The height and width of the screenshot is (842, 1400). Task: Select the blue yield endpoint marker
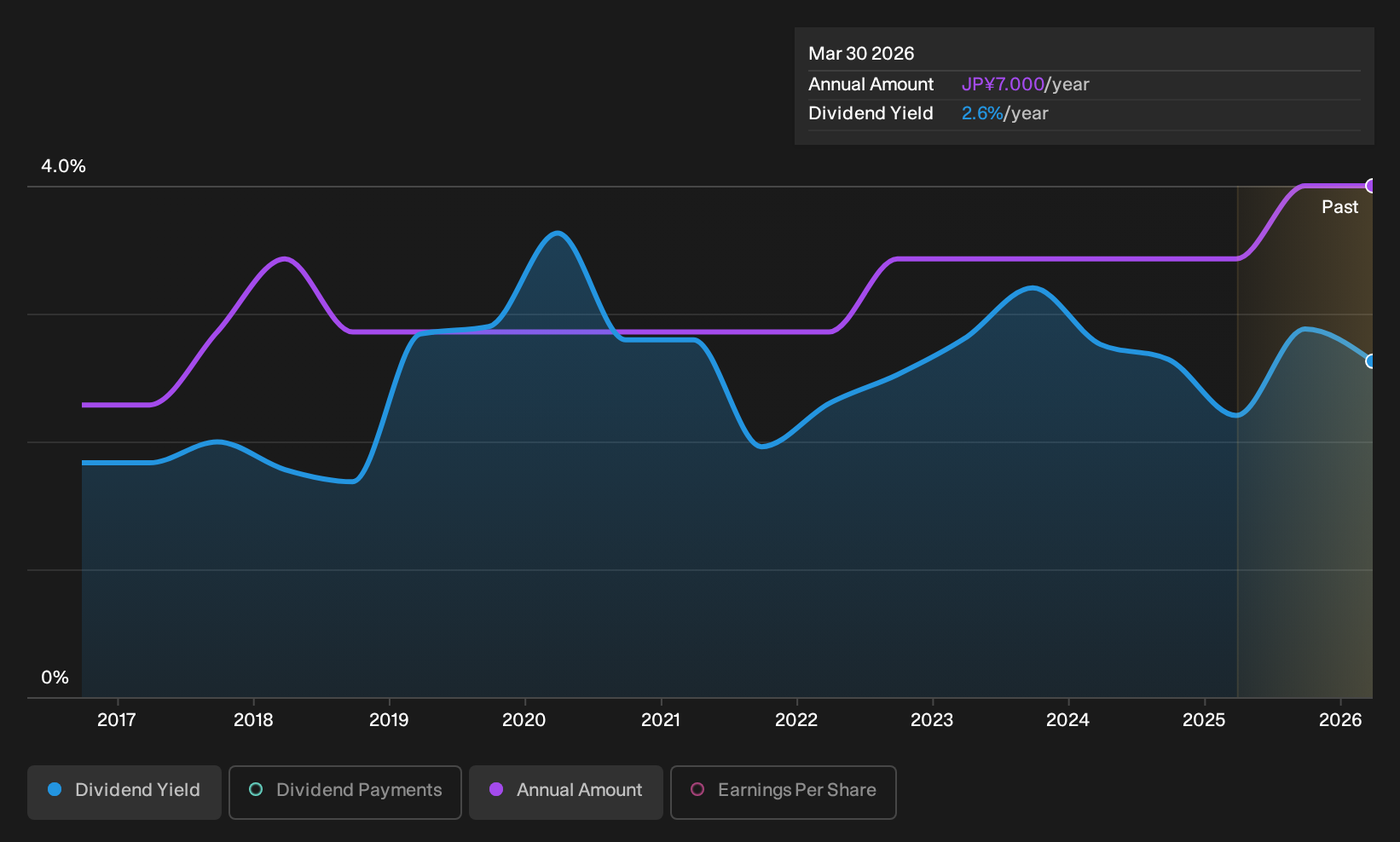tap(1371, 361)
